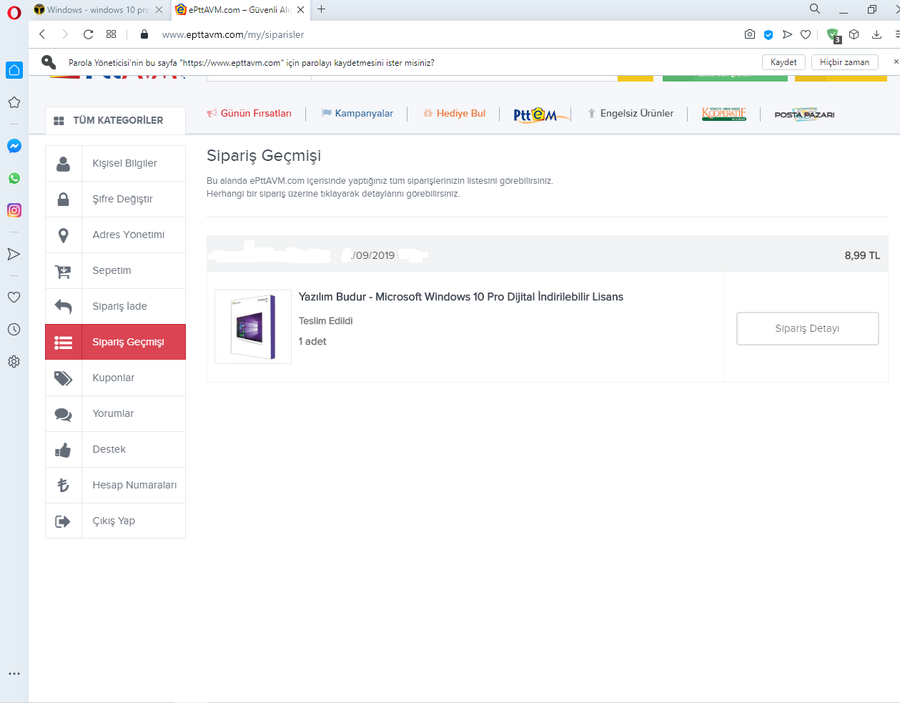Click the blue shield ad-blocker icon
The height and width of the screenshot is (703, 900).
click(769, 35)
